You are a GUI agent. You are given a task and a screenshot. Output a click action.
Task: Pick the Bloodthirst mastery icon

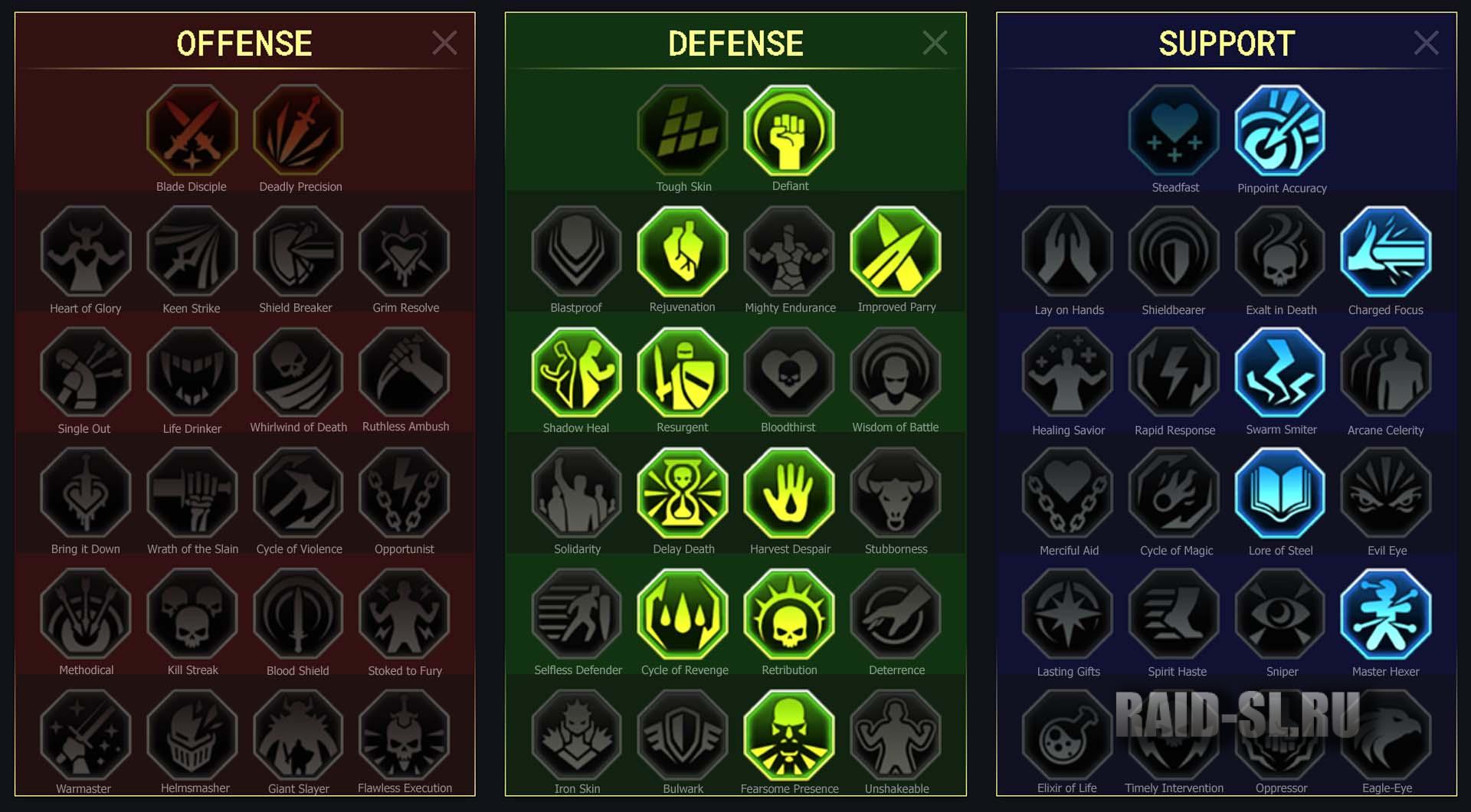[x=789, y=372]
